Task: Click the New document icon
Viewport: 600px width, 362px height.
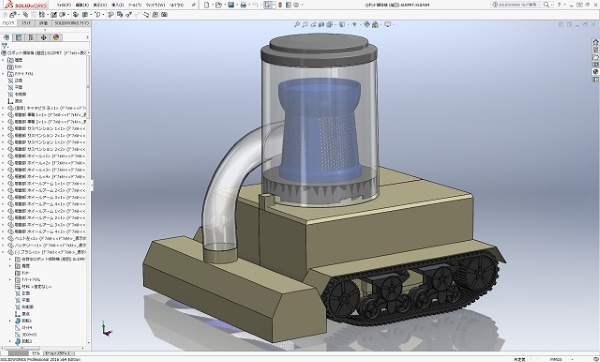Action: (x=207, y=5)
